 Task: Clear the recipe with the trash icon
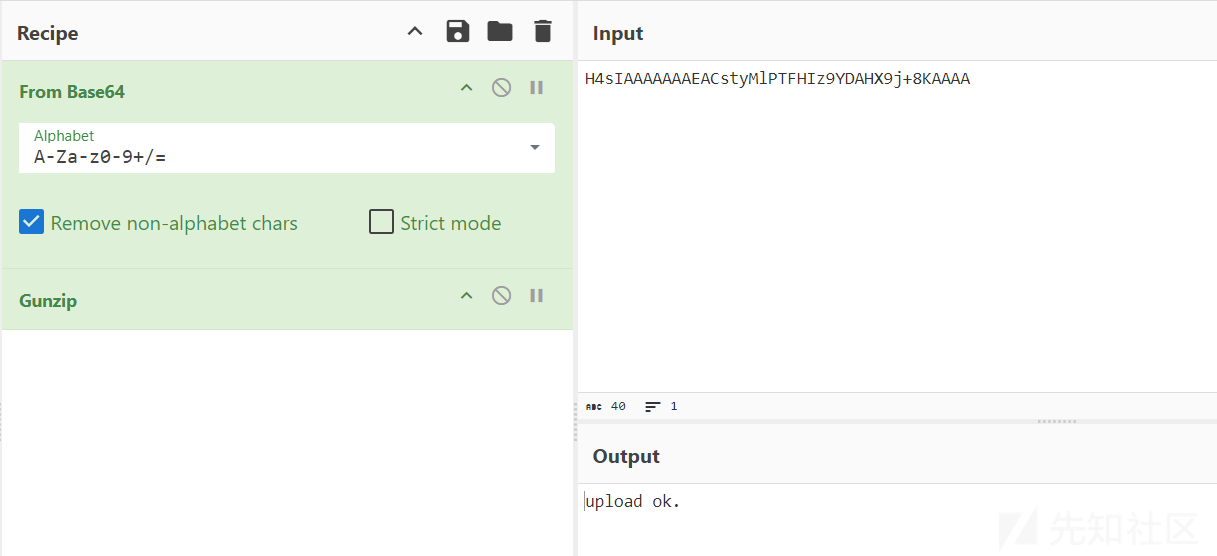tap(543, 31)
